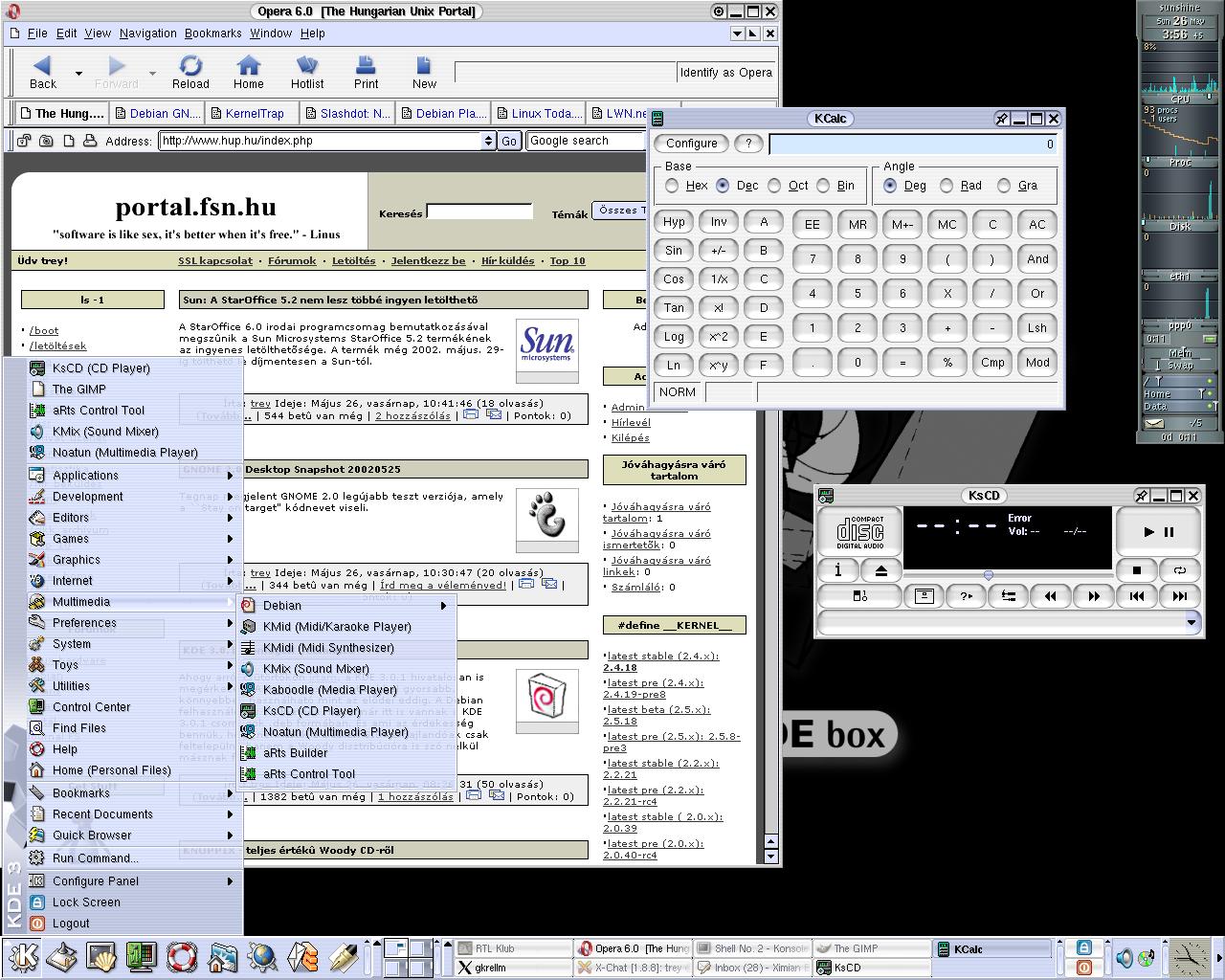Click the virtual desktop pager first desktop
The height and width of the screenshot is (980, 1225).
tap(396, 948)
